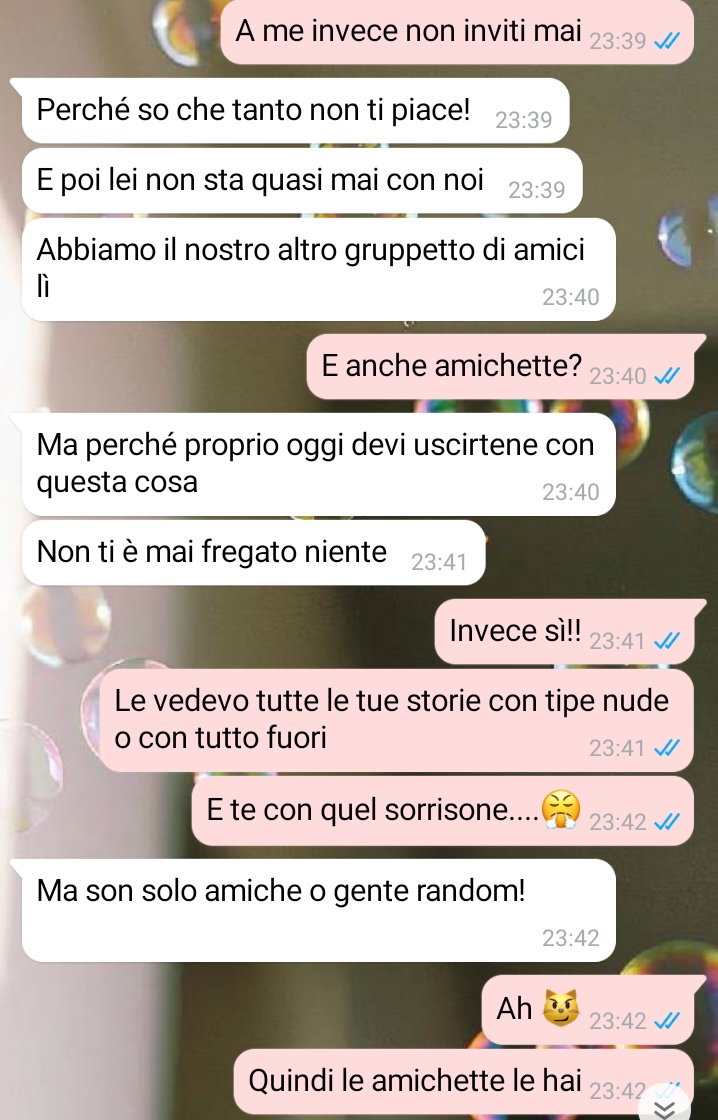Select message 'Non ti è mai fregato niente'
Image resolution: width=718 pixels, height=1120 pixels.
click(254, 553)
